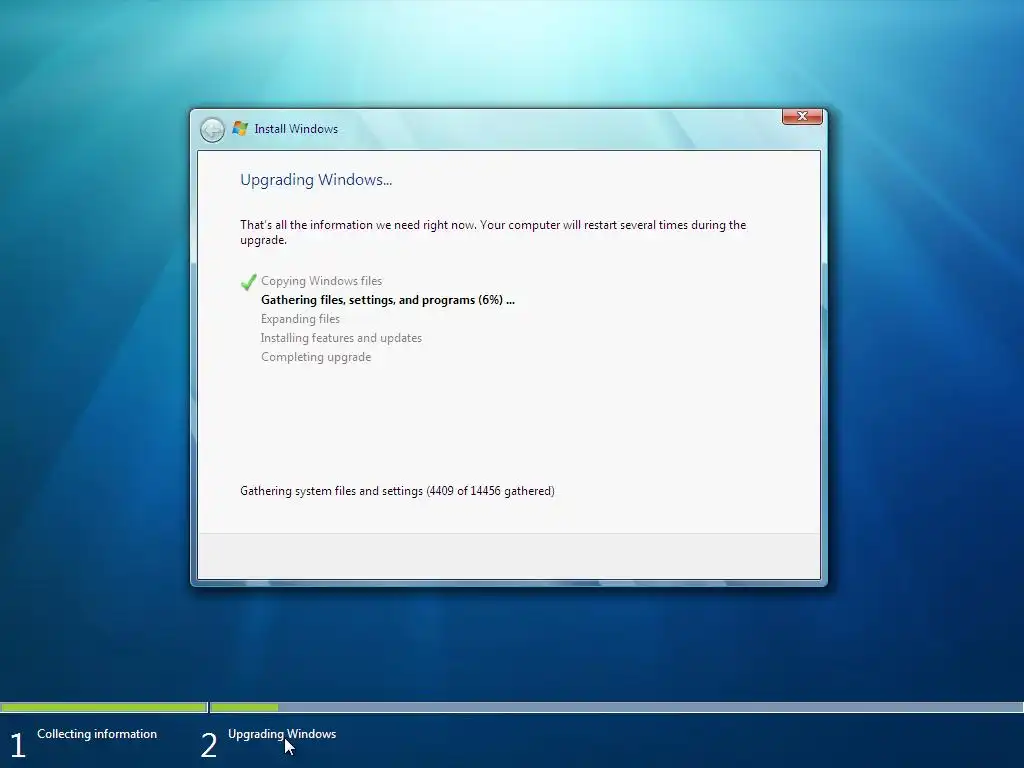
Task: Click the stage number 1 at bottom
Action: point(18,745)
